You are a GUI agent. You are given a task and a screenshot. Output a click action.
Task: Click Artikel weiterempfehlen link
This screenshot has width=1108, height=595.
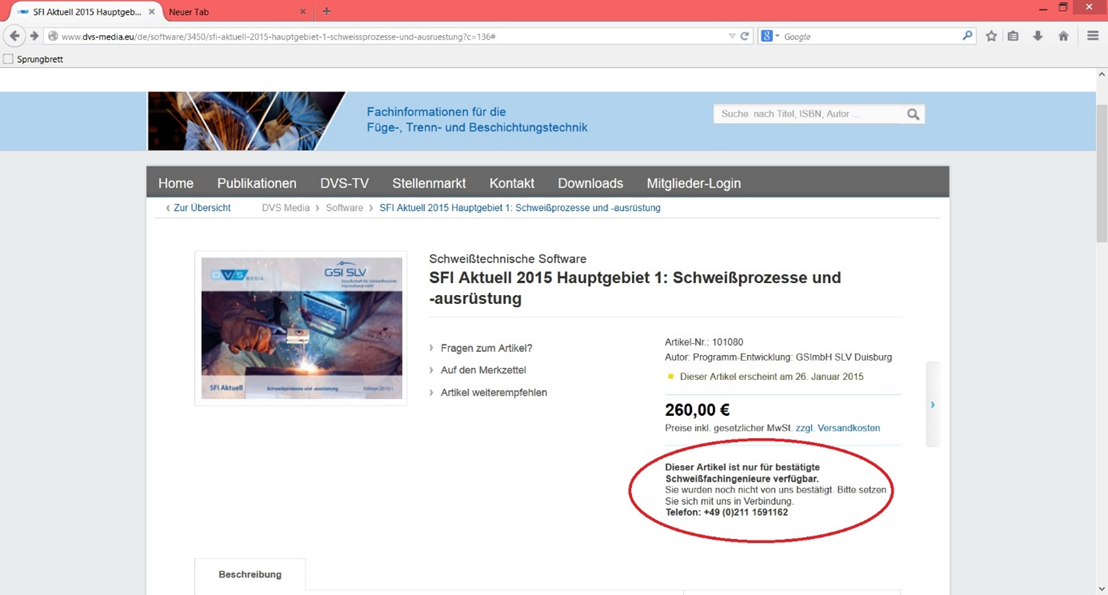(x=494, y=392)
